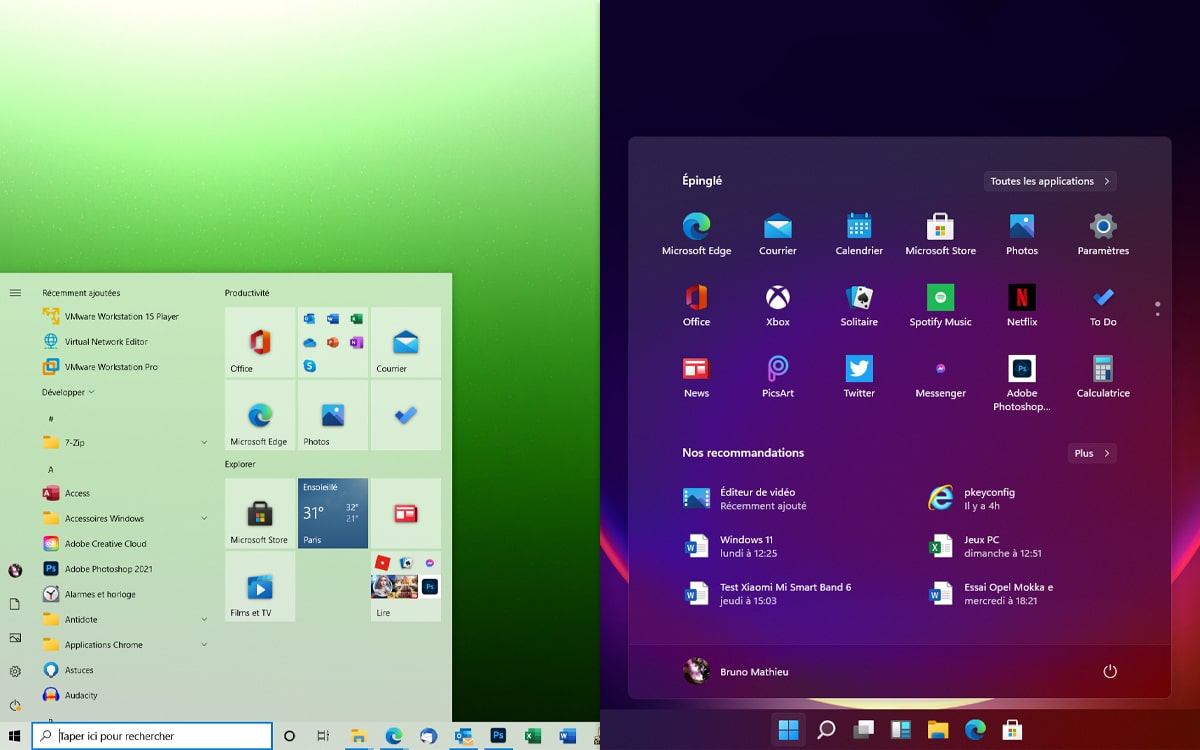Open pinned Spotify Music

[x=940, y=306]
